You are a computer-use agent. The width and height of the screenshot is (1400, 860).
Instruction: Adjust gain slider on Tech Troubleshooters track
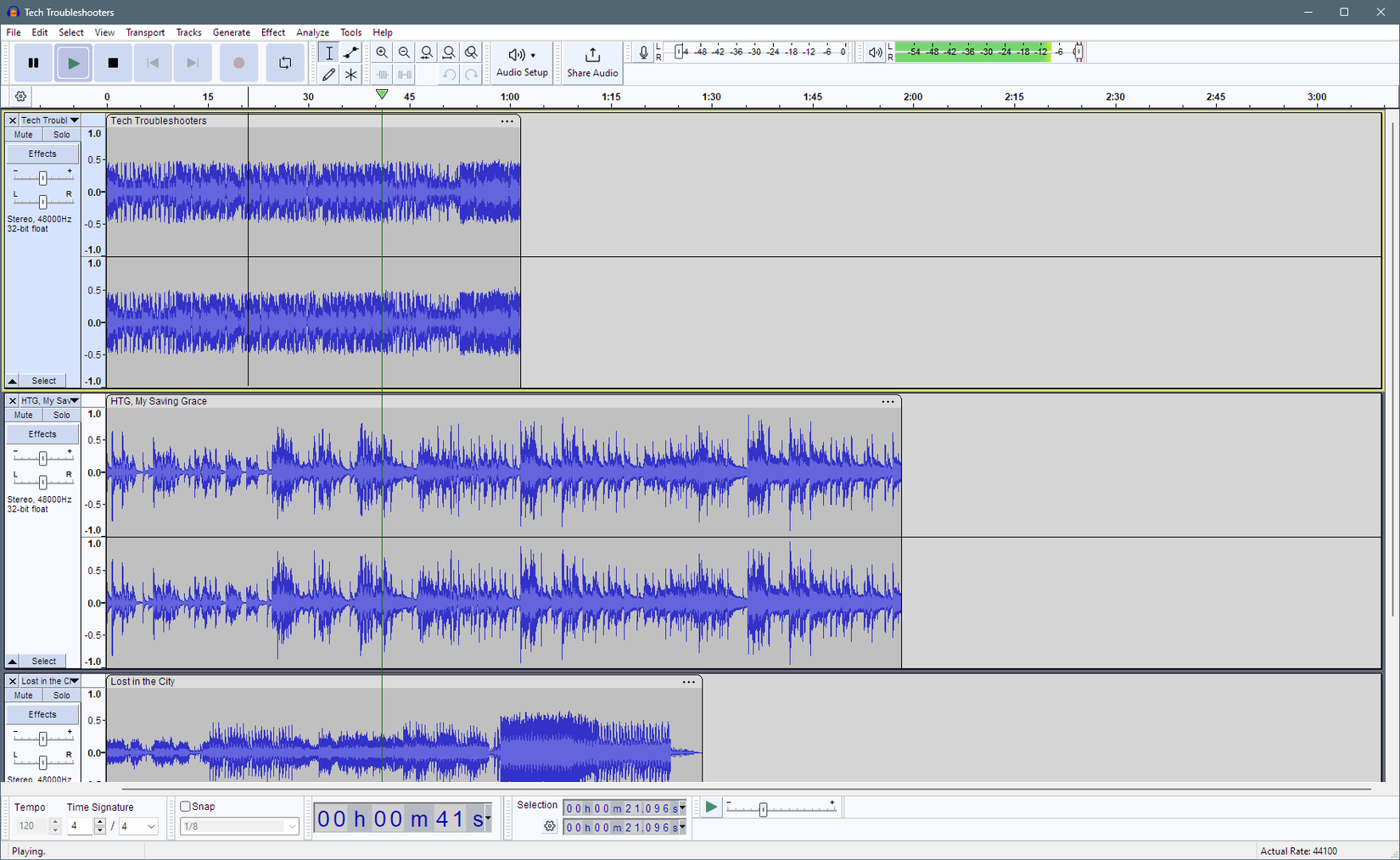42,177
